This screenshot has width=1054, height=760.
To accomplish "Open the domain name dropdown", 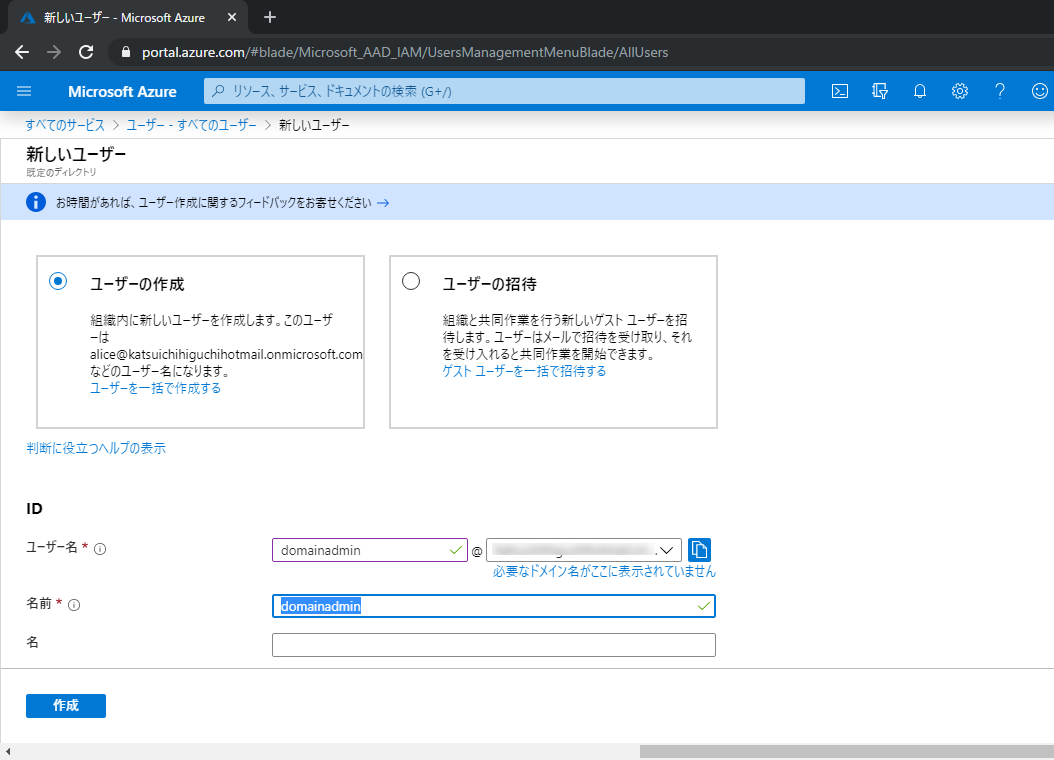I will (x=584, y=550).
